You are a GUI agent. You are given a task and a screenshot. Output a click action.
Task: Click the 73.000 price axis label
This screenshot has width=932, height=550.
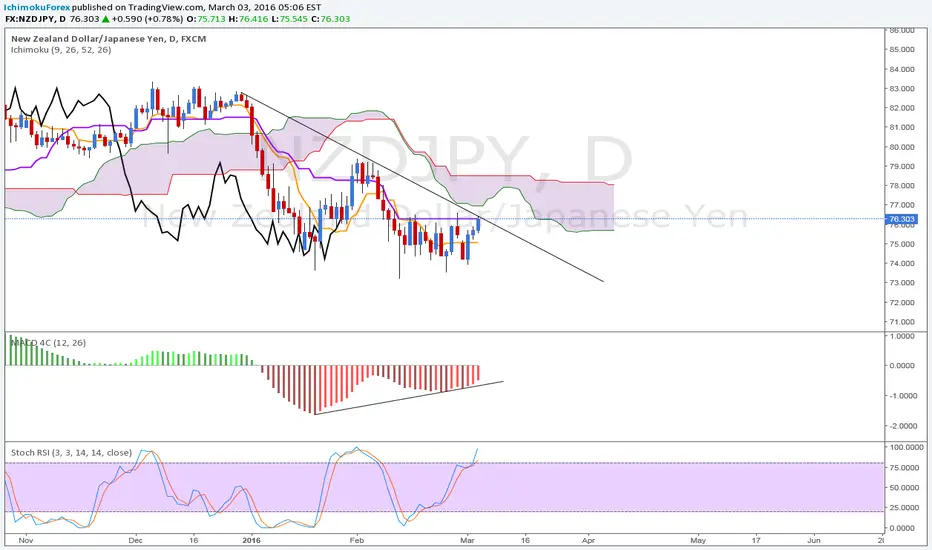pos(902,282)
